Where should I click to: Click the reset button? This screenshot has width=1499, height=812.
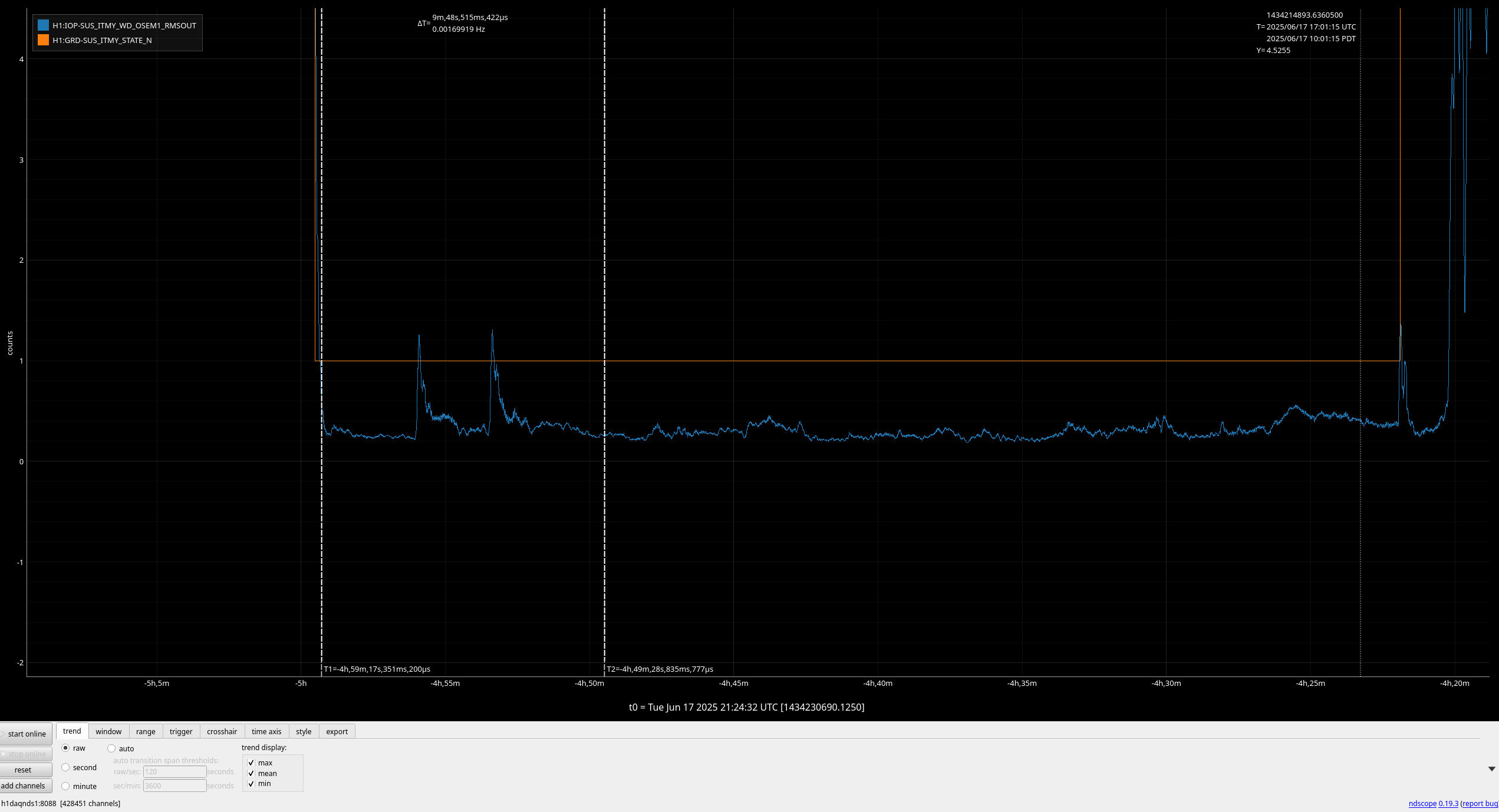click(x=26, y=770)
